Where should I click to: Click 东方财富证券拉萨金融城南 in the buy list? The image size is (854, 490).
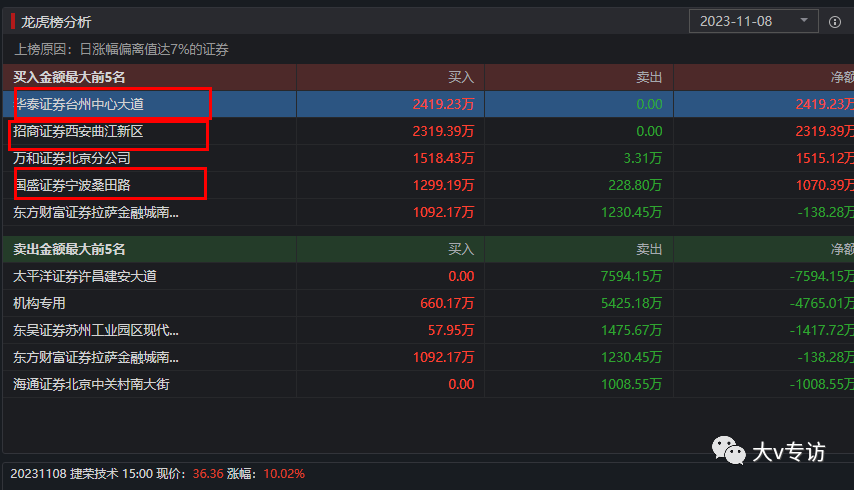[97, 212]
